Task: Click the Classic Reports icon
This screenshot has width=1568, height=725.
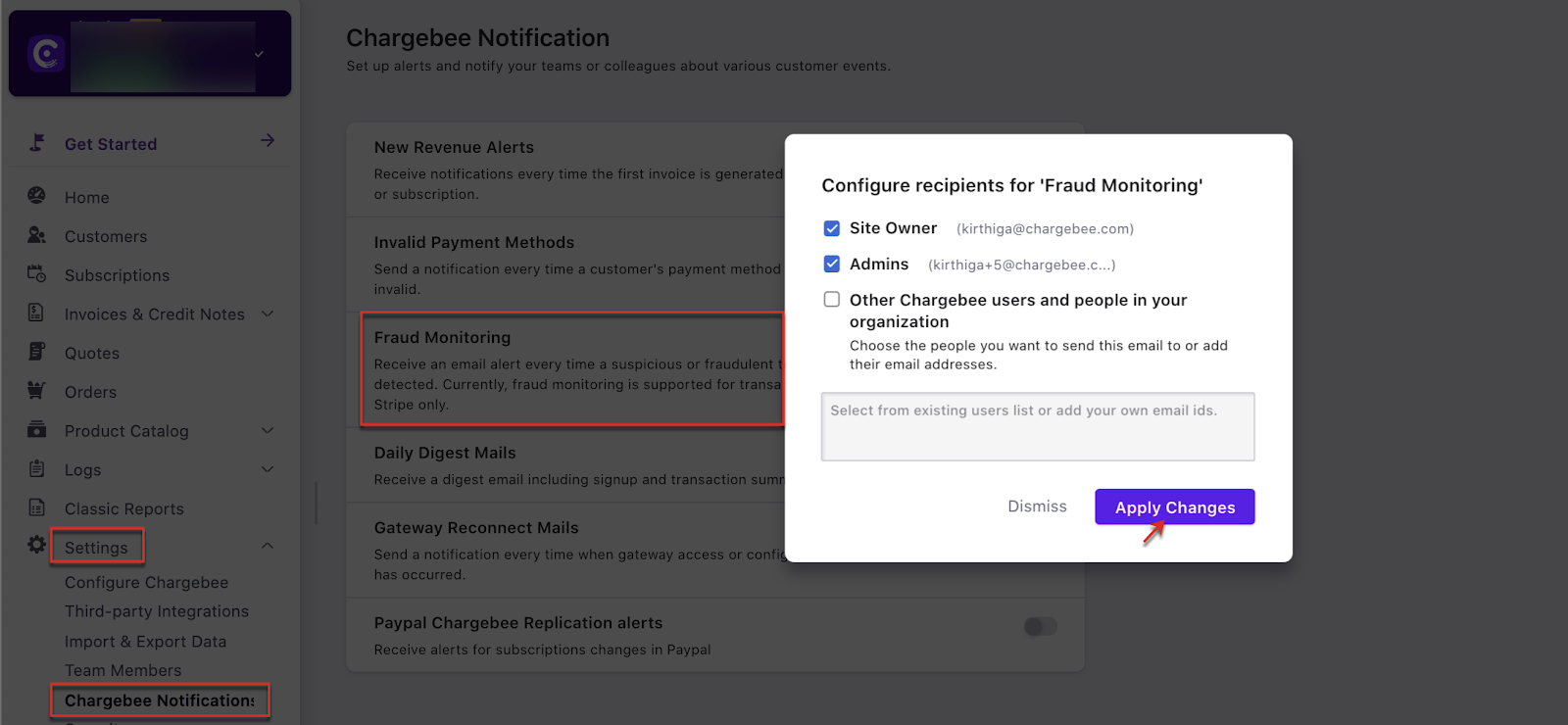Action: point(36,507)
